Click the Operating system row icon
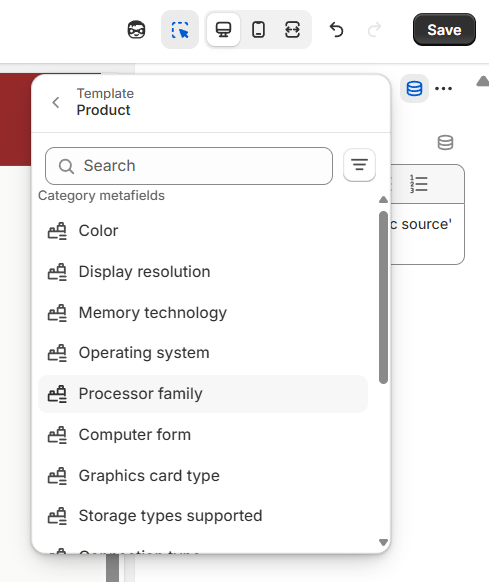The width and height of the screenshot is (489, 582). click(57, 353)
